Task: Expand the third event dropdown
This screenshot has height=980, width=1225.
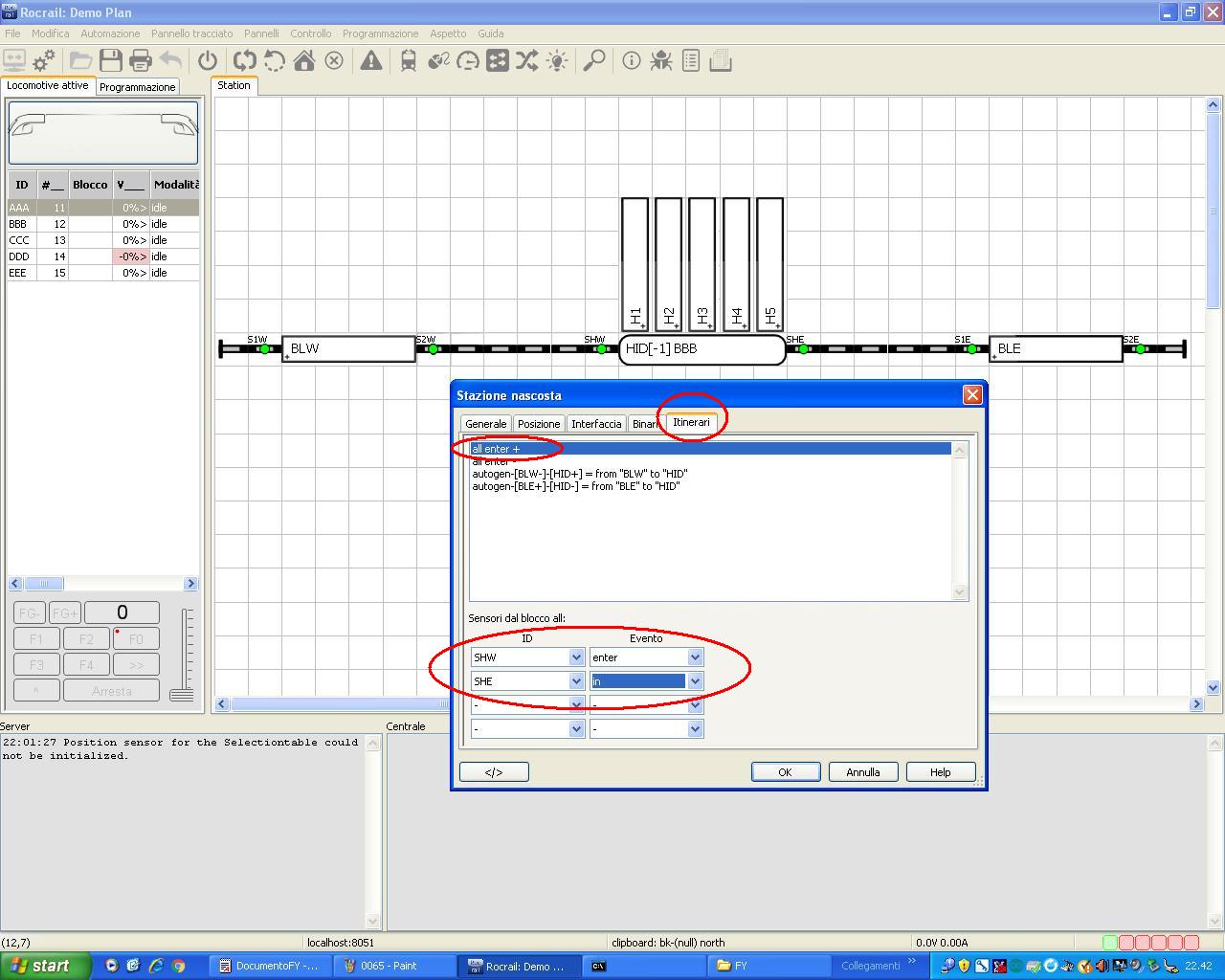Action: (x=695, y=705)
